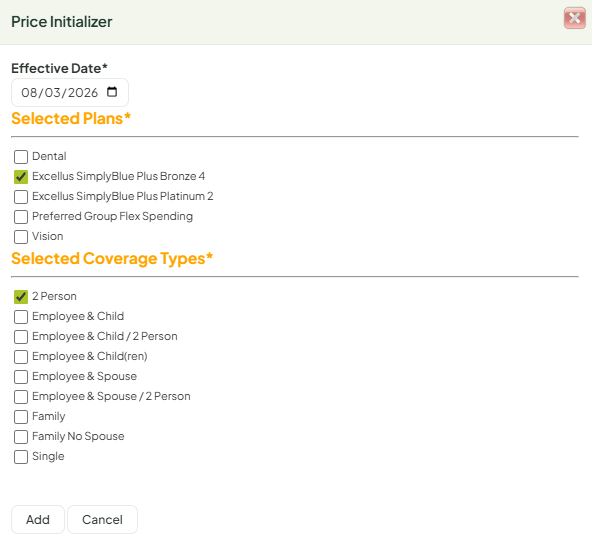Click the Cancel button
This screenshot has height=538, width=592.
[x=102, y=520]
